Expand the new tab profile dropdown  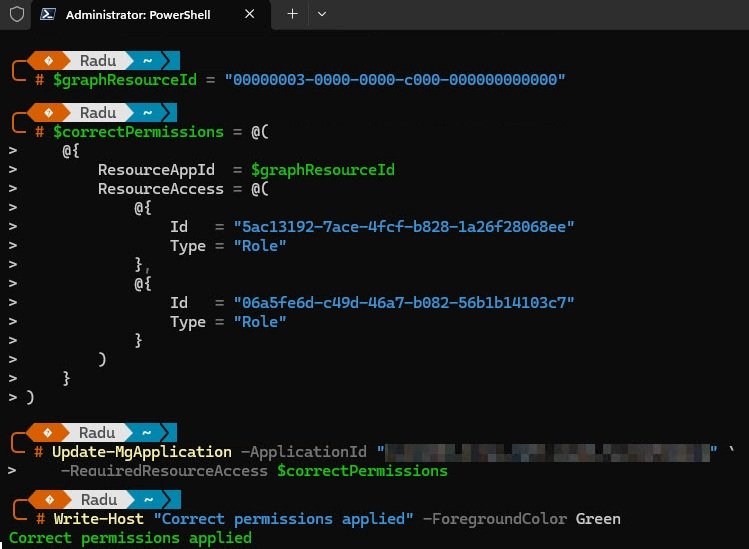(x=321, y=14)
